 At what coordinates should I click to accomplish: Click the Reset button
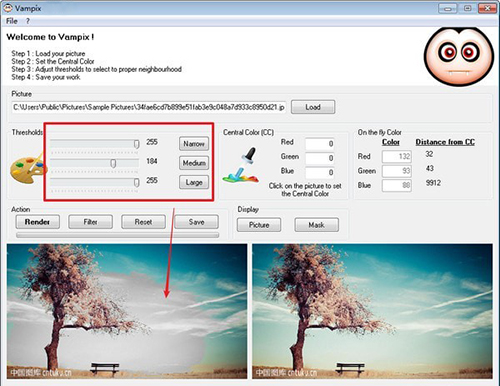point(143,222)
